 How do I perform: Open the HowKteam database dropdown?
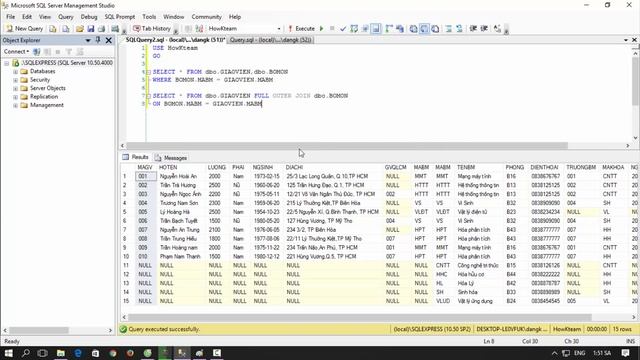pos(279,29)
